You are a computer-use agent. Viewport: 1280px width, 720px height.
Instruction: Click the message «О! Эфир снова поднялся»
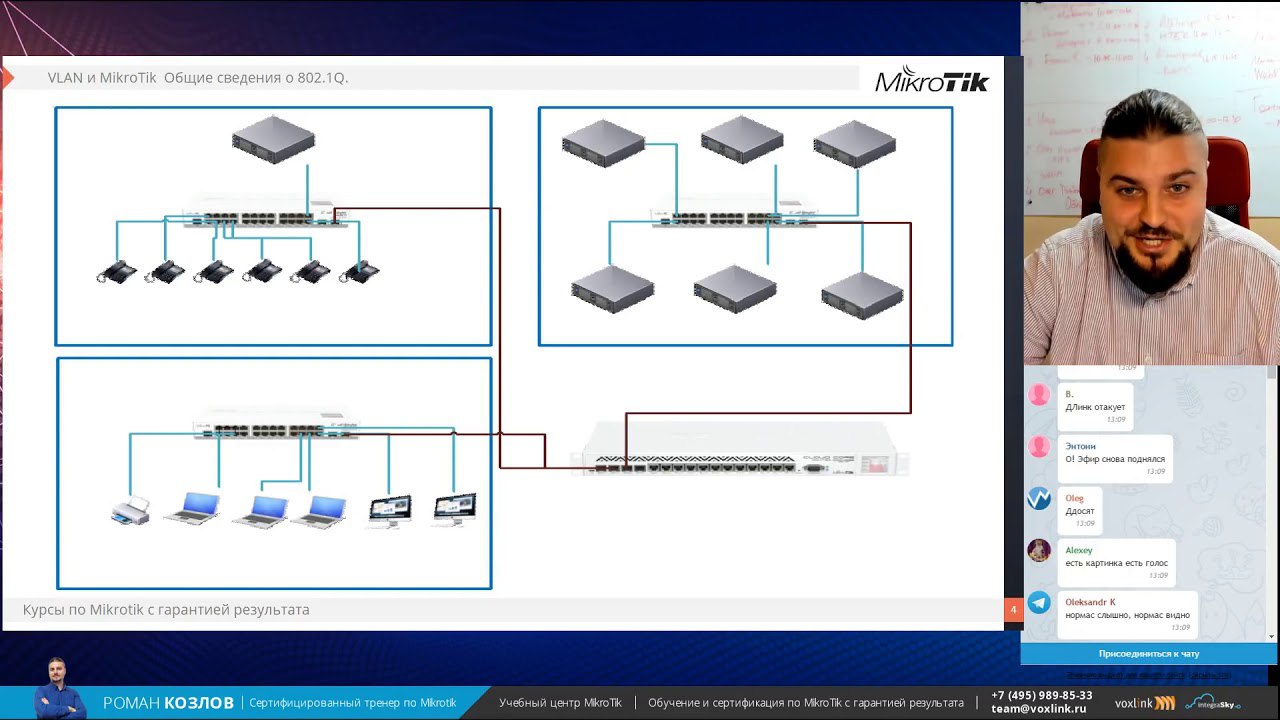pos(1115,459)
